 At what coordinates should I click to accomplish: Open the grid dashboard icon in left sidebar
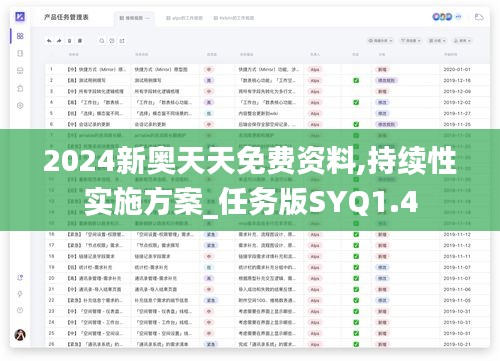(x=20, y=36)
